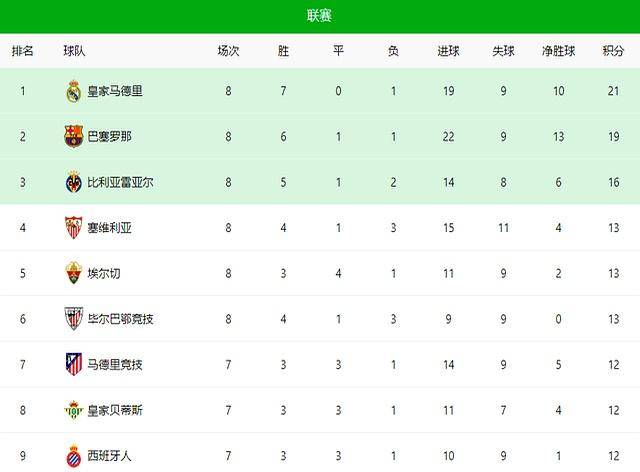Viewport: 640px width, 472px height.
Task: Click the Athletic Bilbao club crest
Action: pos(73,319)
